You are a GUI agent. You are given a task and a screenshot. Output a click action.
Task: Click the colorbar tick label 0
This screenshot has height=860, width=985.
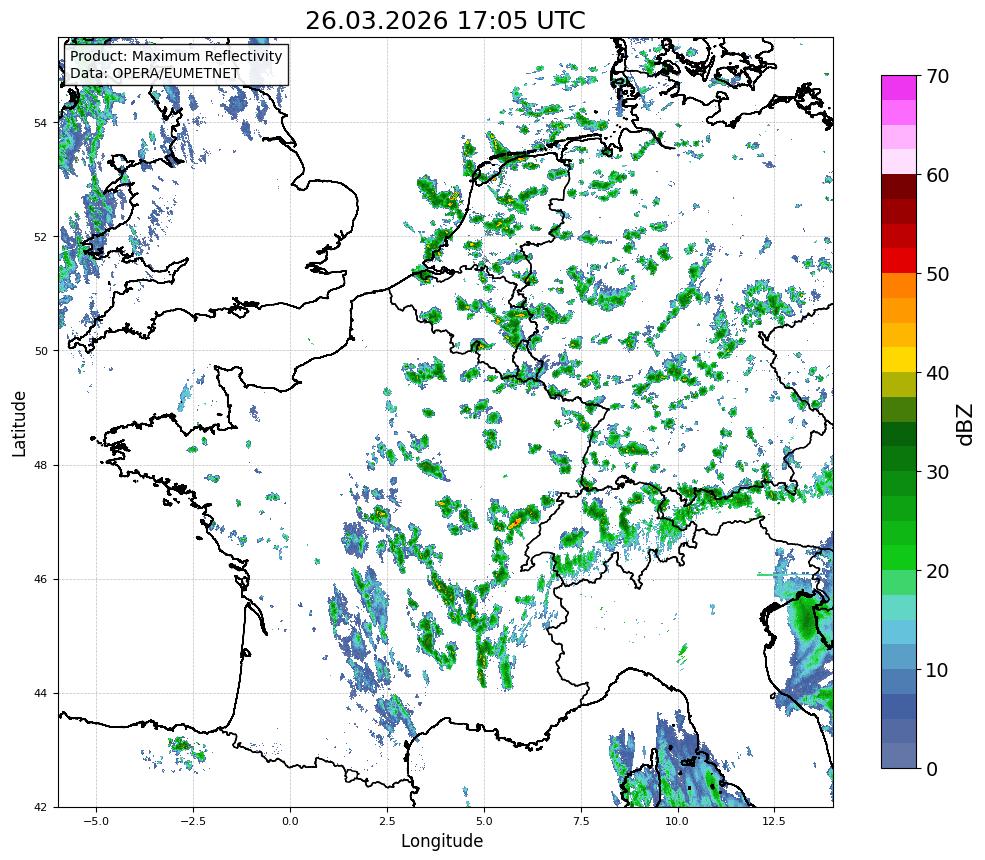[x=932, y=769]
